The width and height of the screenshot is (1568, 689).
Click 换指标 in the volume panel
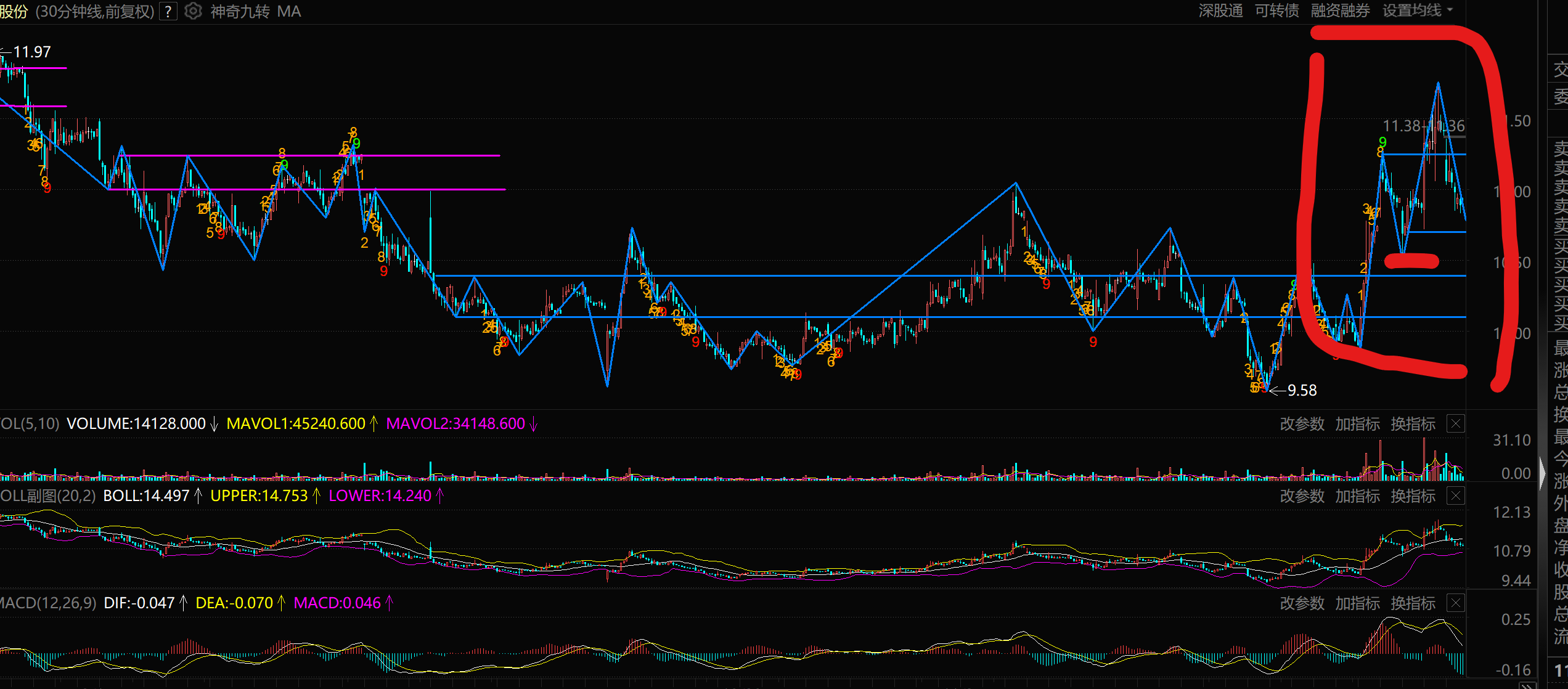click(x=1413, y=424)
